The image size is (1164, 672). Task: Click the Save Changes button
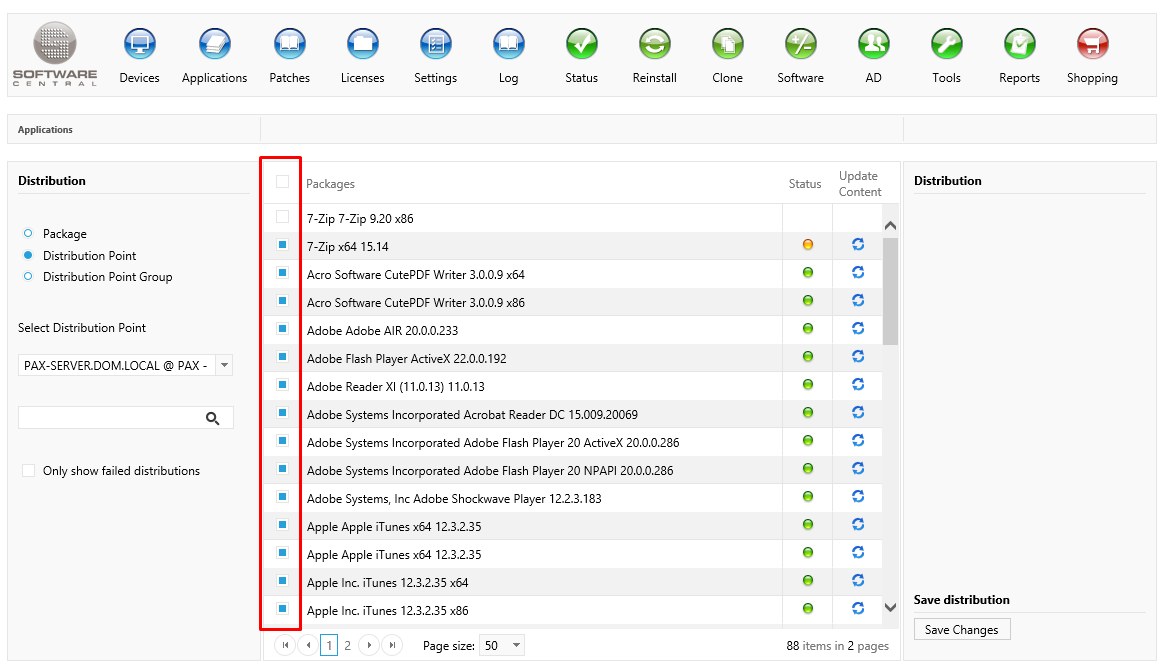pyautogui.click(x=961, y=630)
